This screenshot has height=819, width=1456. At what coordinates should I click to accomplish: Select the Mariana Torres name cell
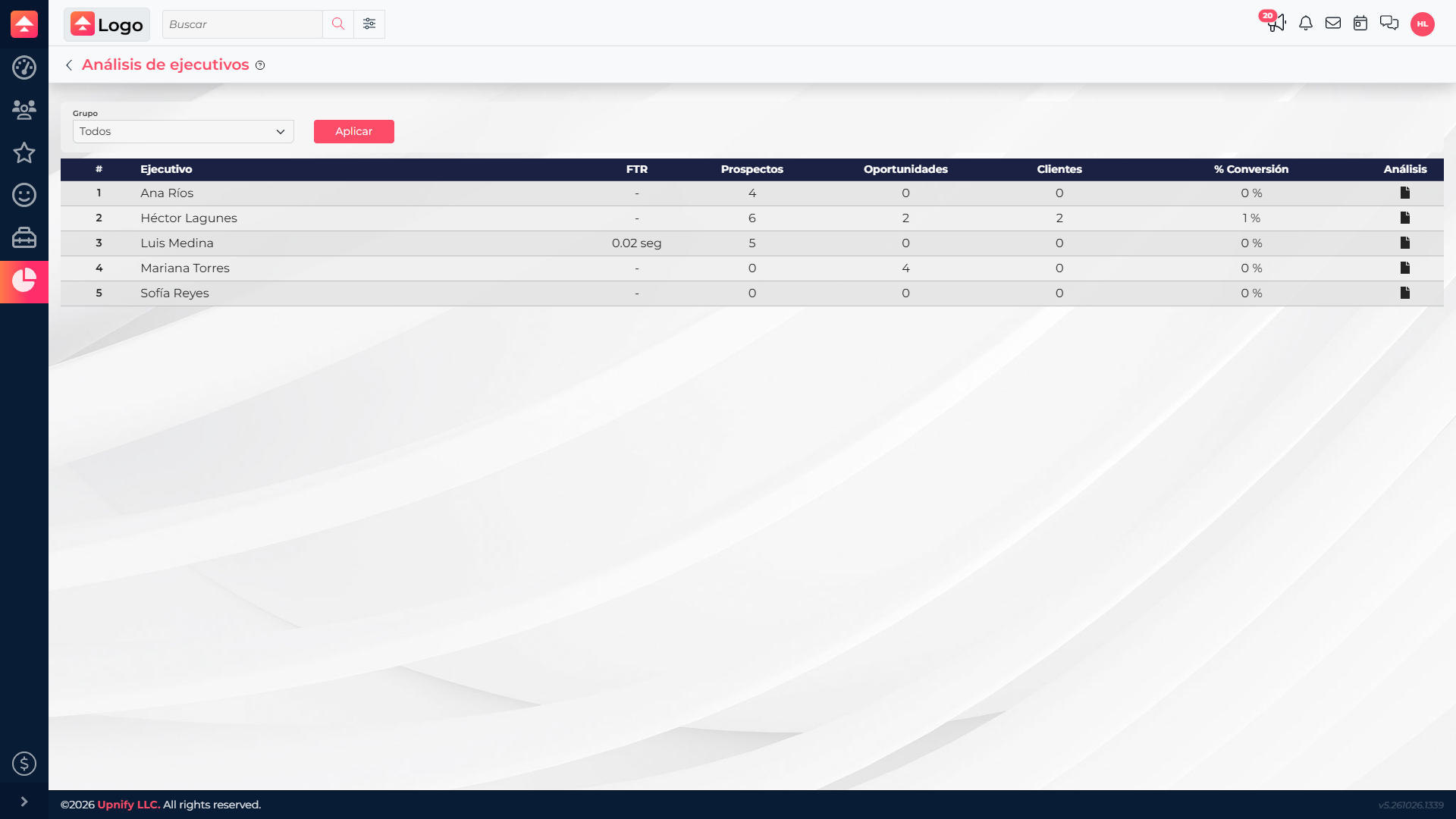185,268
